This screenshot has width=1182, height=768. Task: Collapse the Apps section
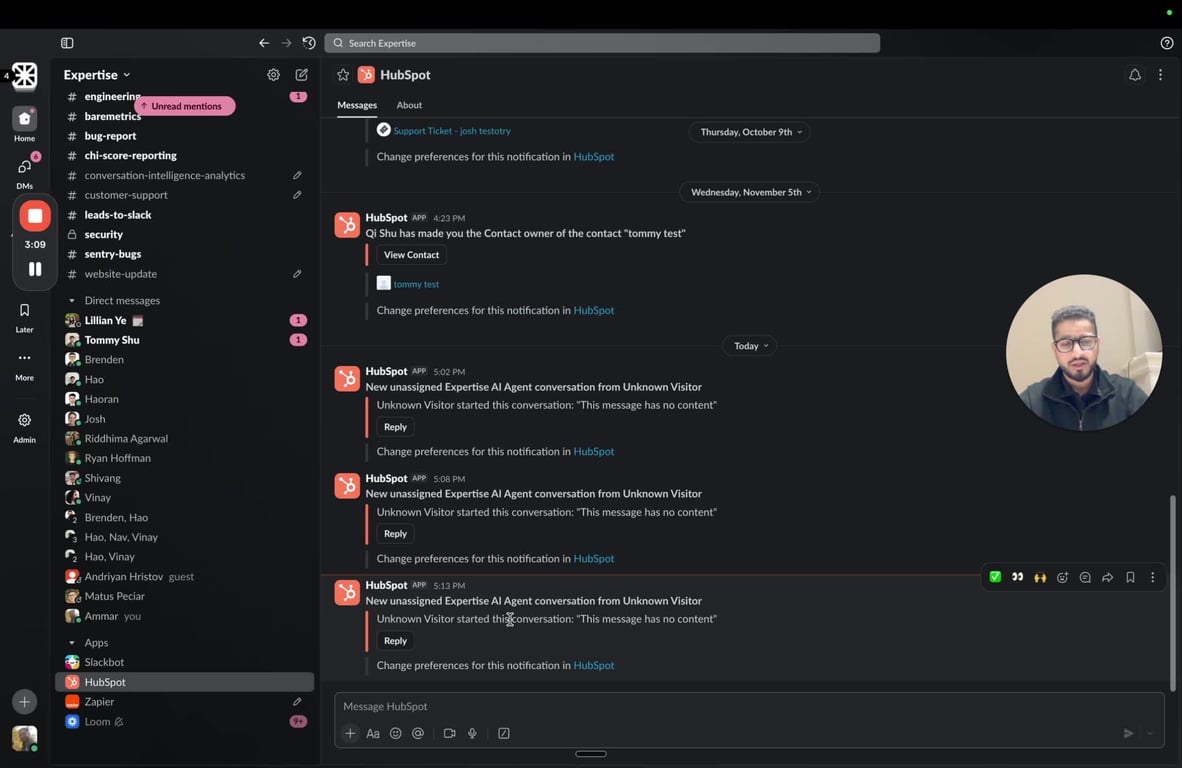(72, 643)
